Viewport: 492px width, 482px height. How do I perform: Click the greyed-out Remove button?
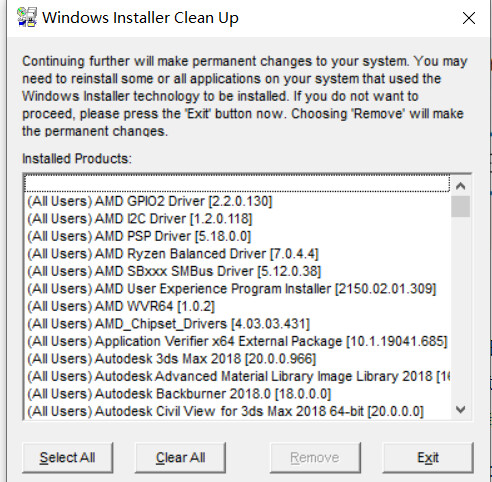(x=315, y=458)
